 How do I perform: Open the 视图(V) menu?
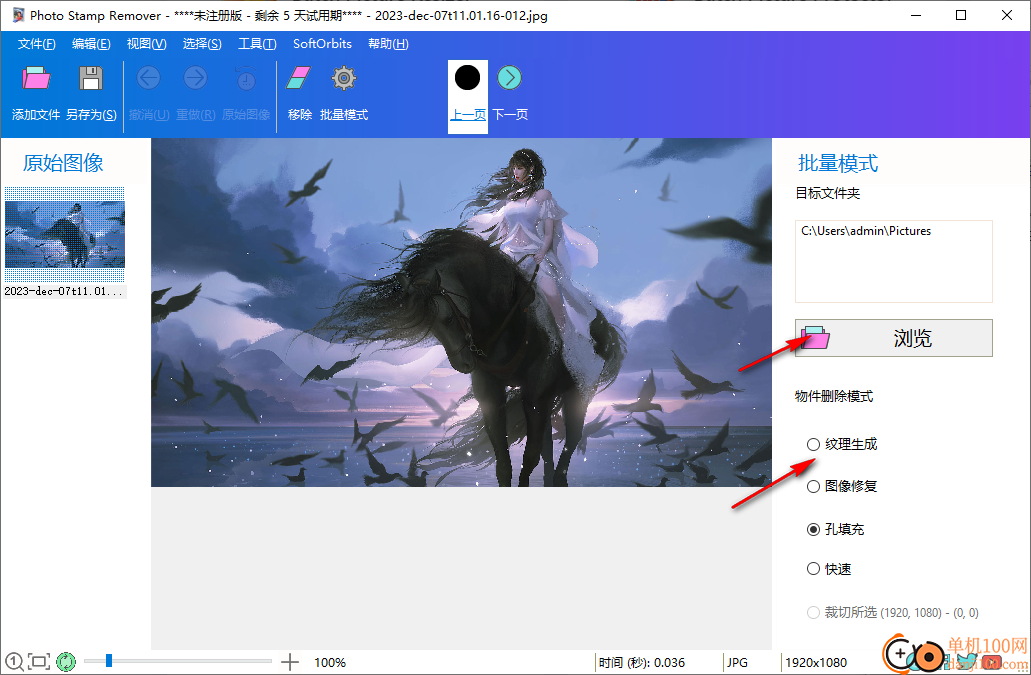tap(146, 43)
